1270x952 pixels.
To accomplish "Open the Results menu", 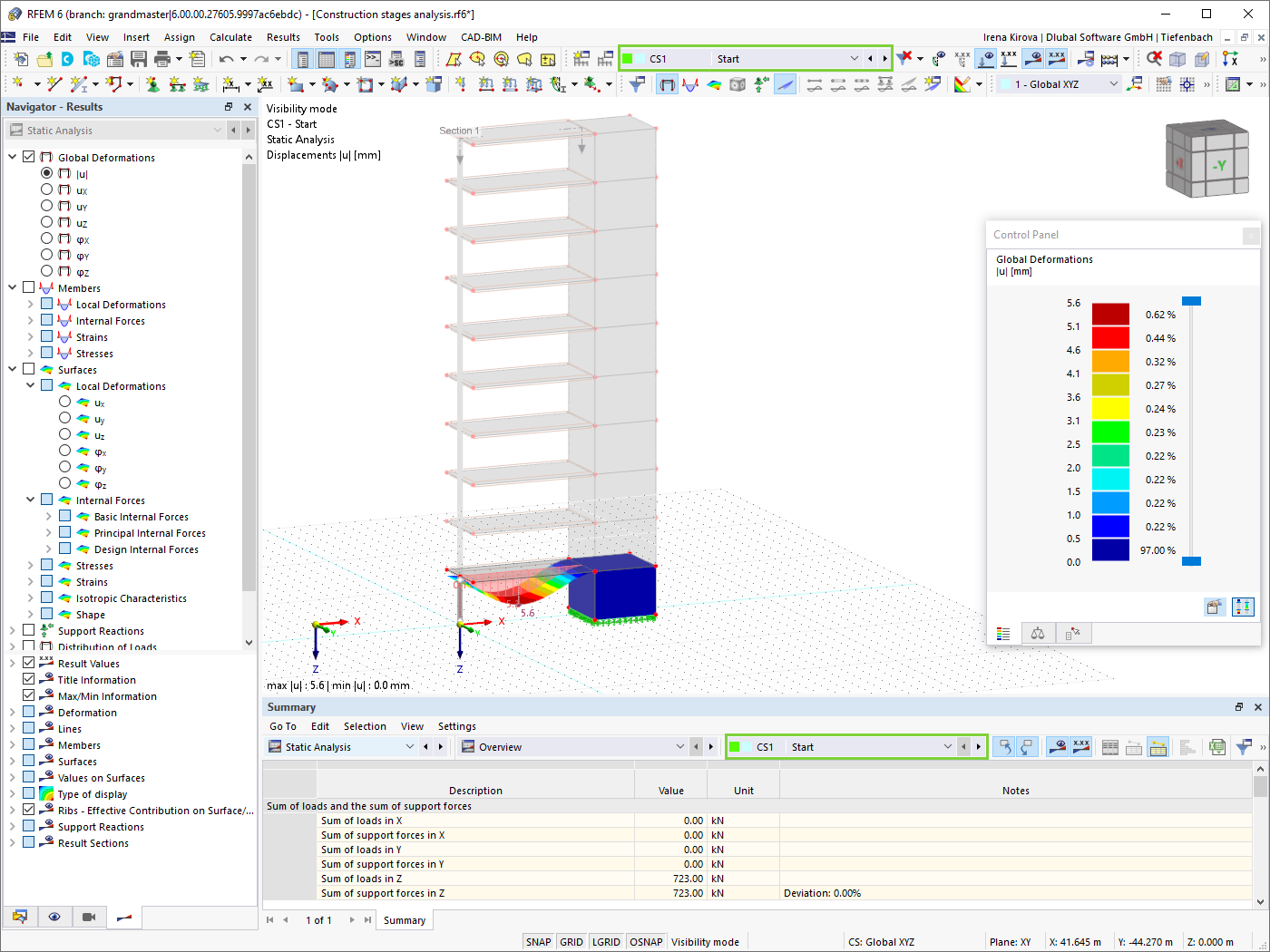I will click(283, 37).
